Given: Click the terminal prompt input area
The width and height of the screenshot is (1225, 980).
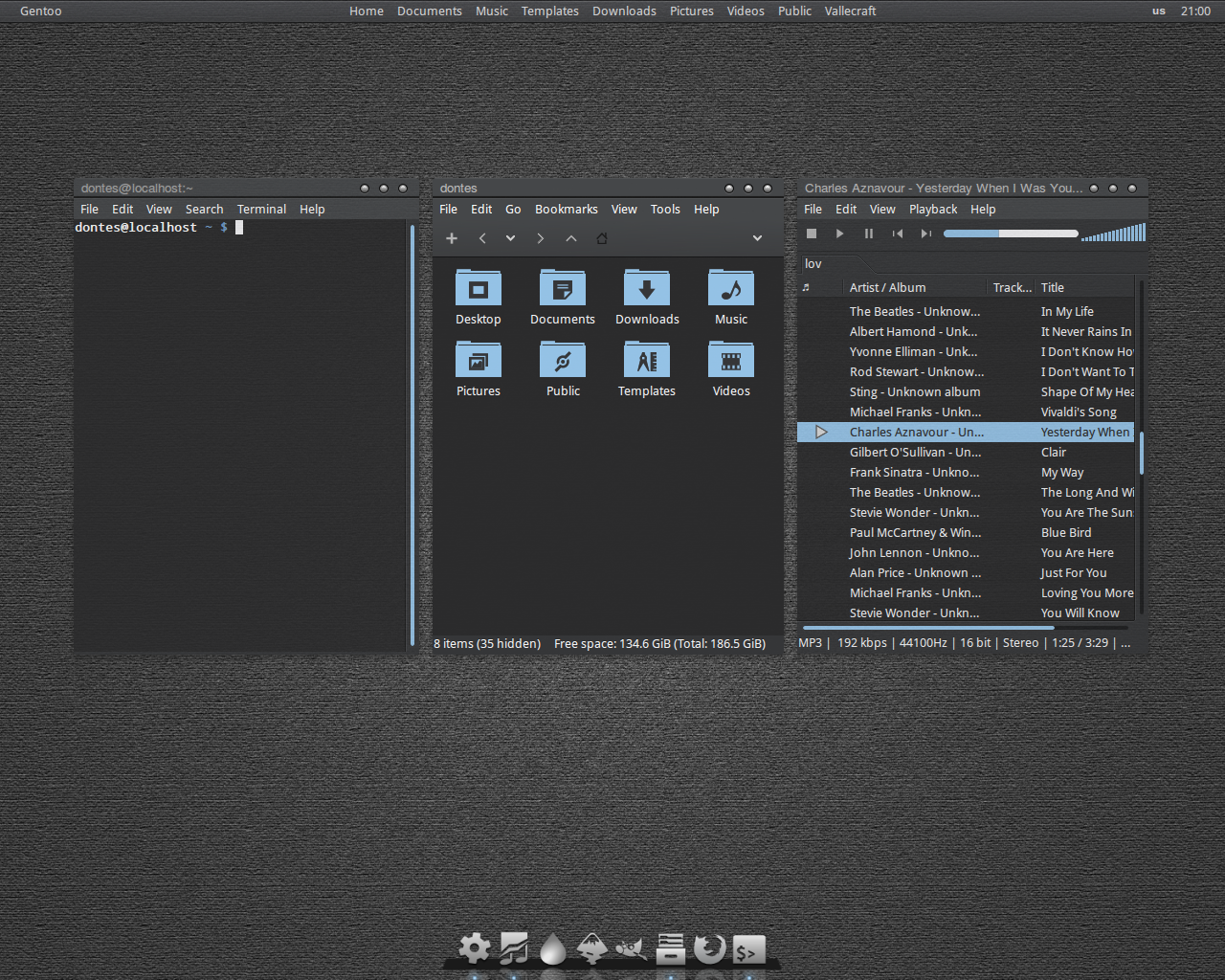Looking at the screenshot, I should click(x=239, y=227).
